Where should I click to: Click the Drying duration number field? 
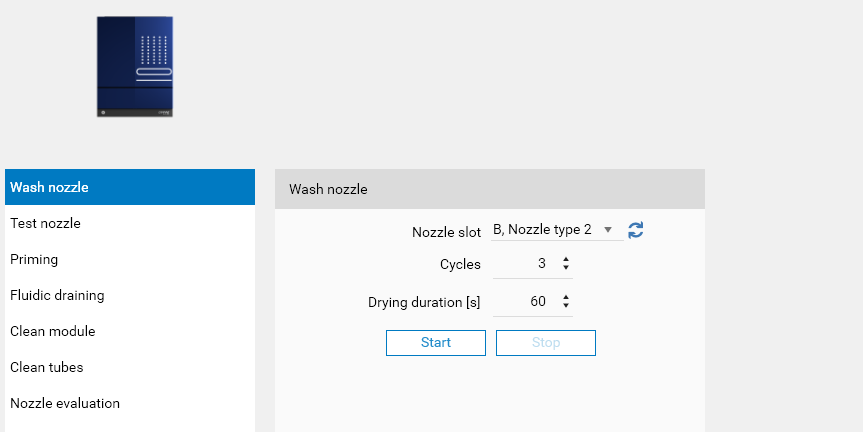[x=527, y=301]
